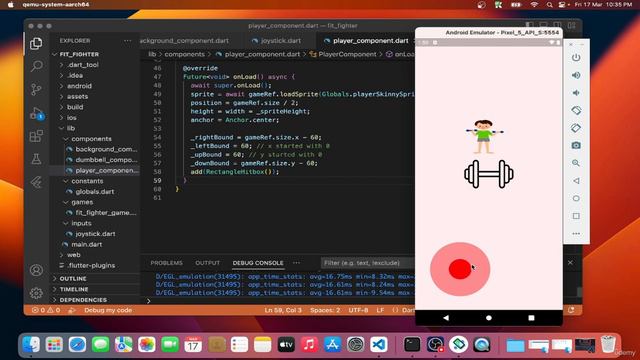
Task: Click 'Debug my code' in the status bar
Action: (x=108, y=310)
